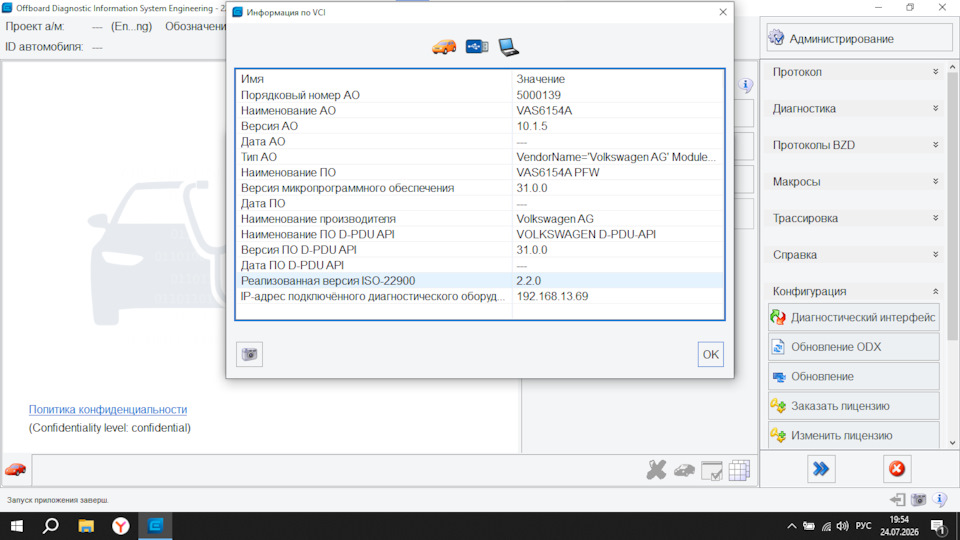Screen dimensions: 960x540
Task: Click the VOLKSWAGEN D-PDU-API value
Action: point(586,234)
